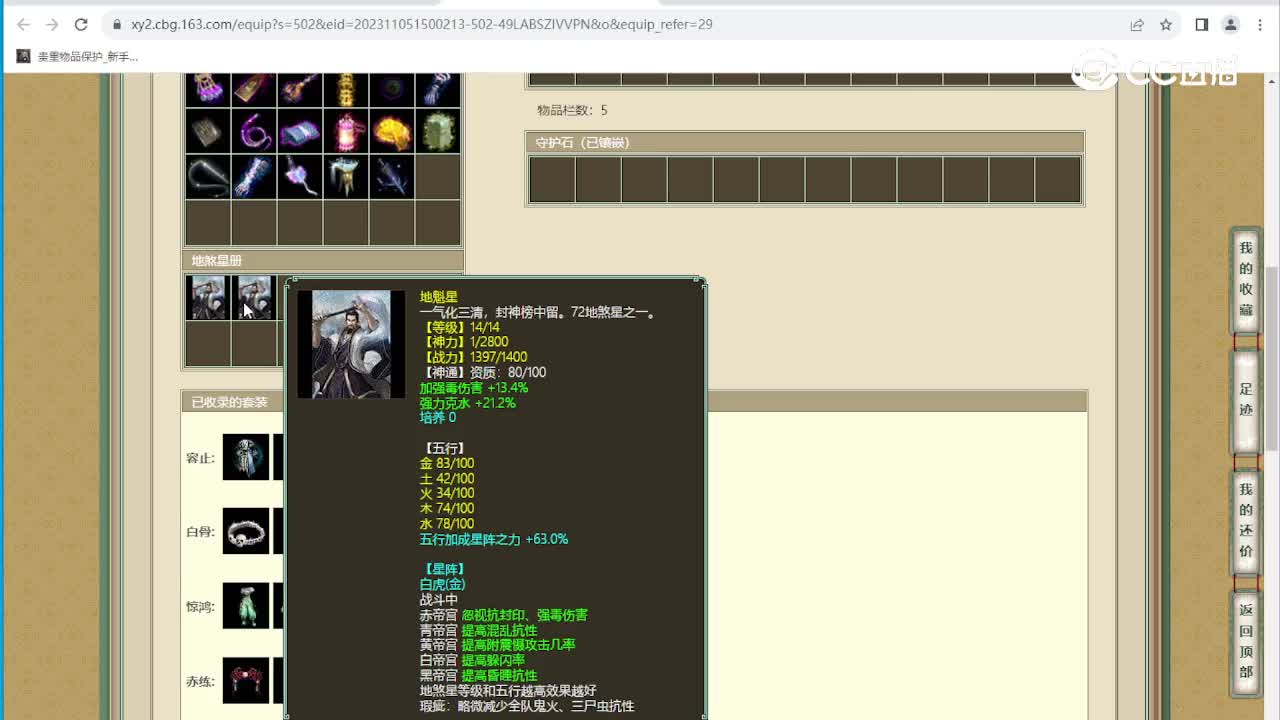The width and height of the screenshot is (1280, 720).
Task: Click the site security lock icon
Action: tap(116, 24)
